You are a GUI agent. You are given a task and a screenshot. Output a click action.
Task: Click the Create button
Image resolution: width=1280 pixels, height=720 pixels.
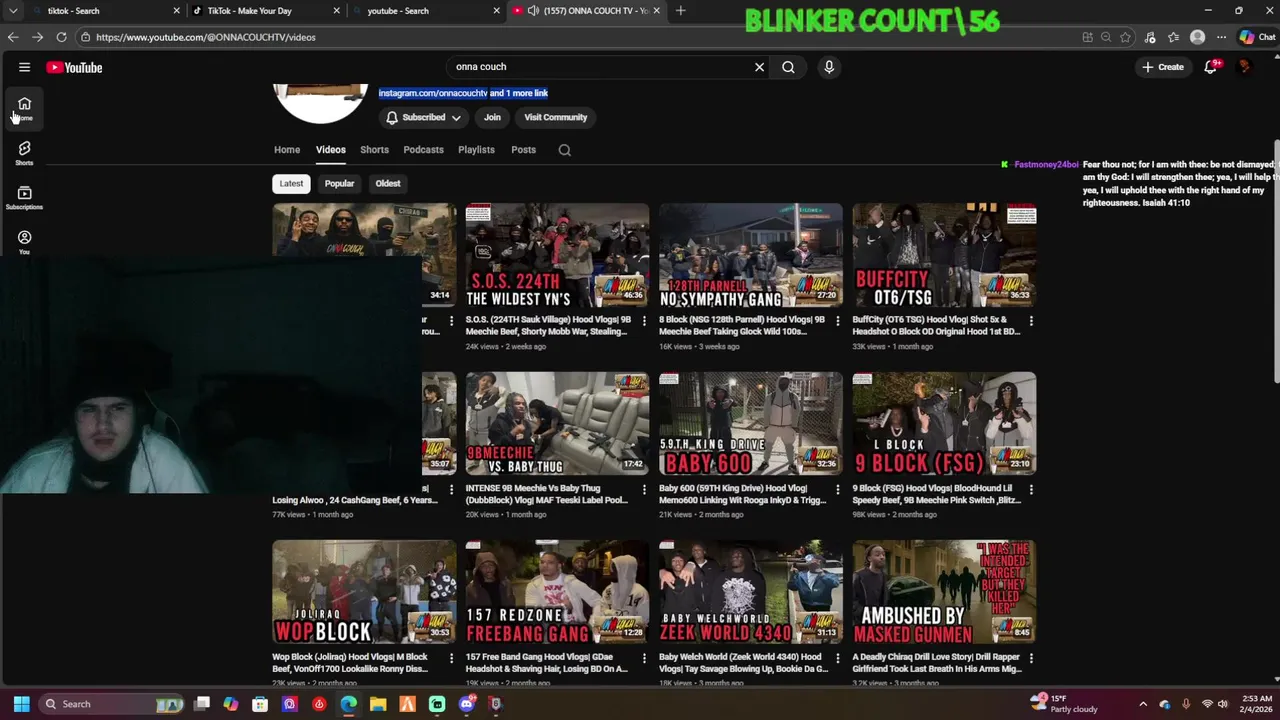point(1163,67)
